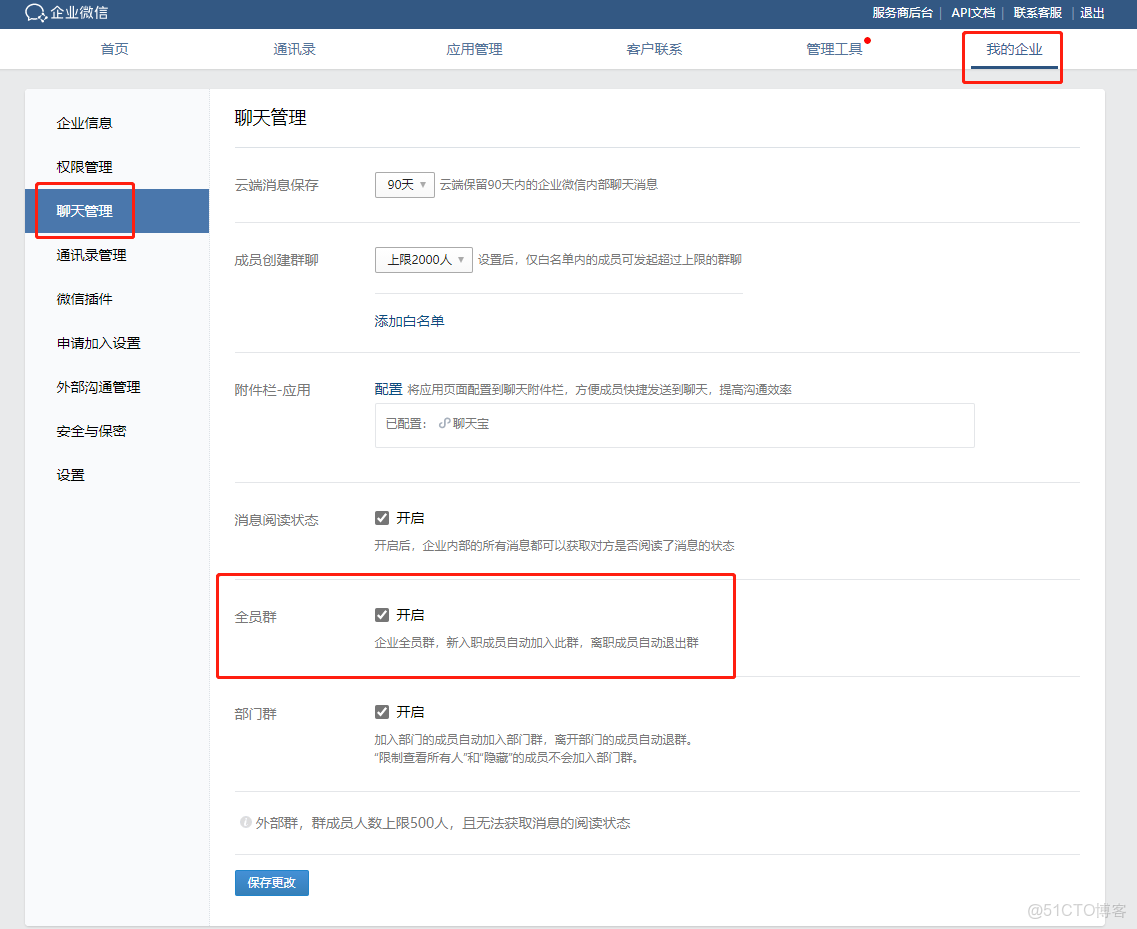1137x929 pixels.
Task: Go to the 客户关系 tab
Action: click(654, 47)
